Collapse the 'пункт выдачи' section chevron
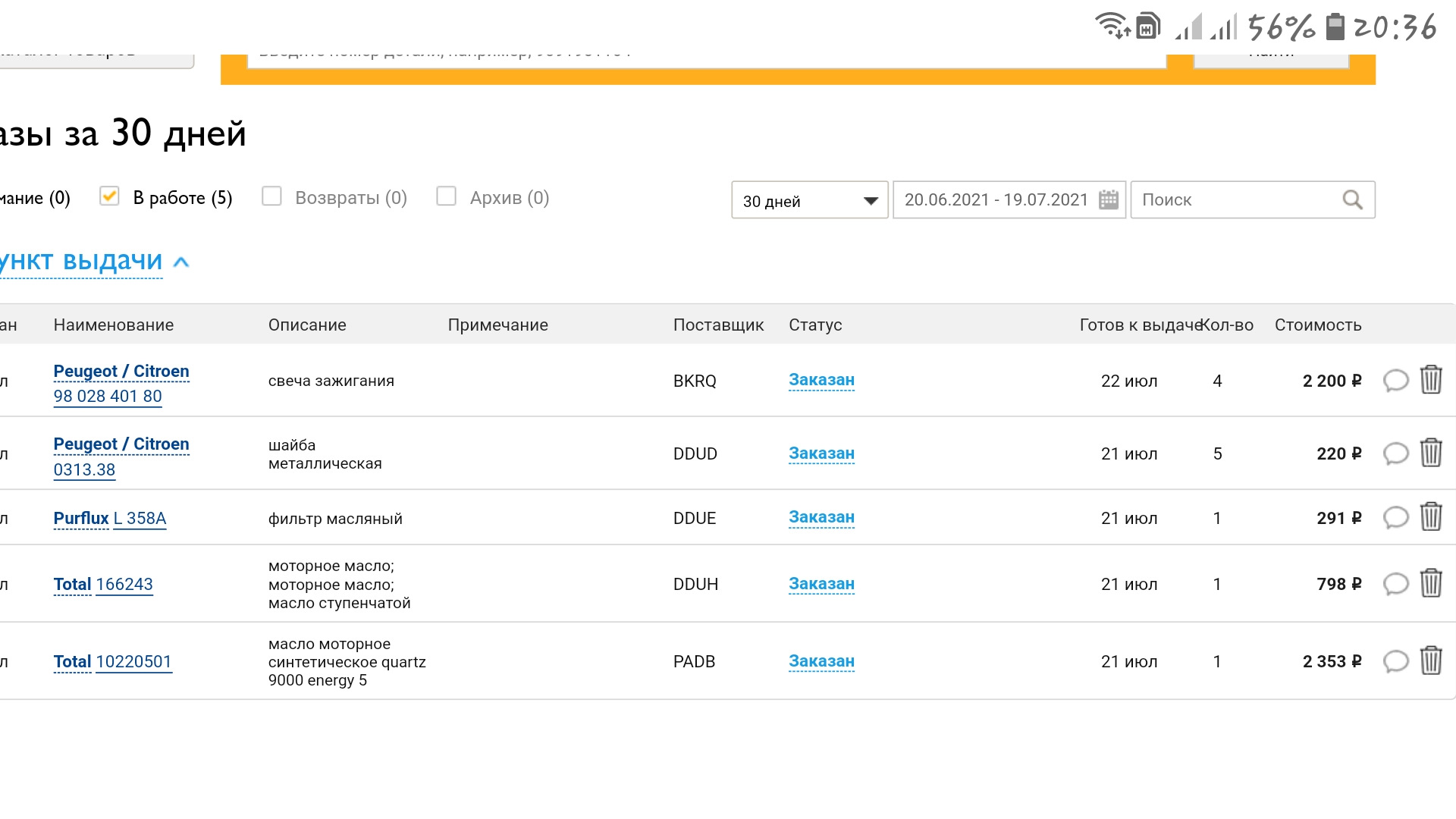 coord(181,262)
